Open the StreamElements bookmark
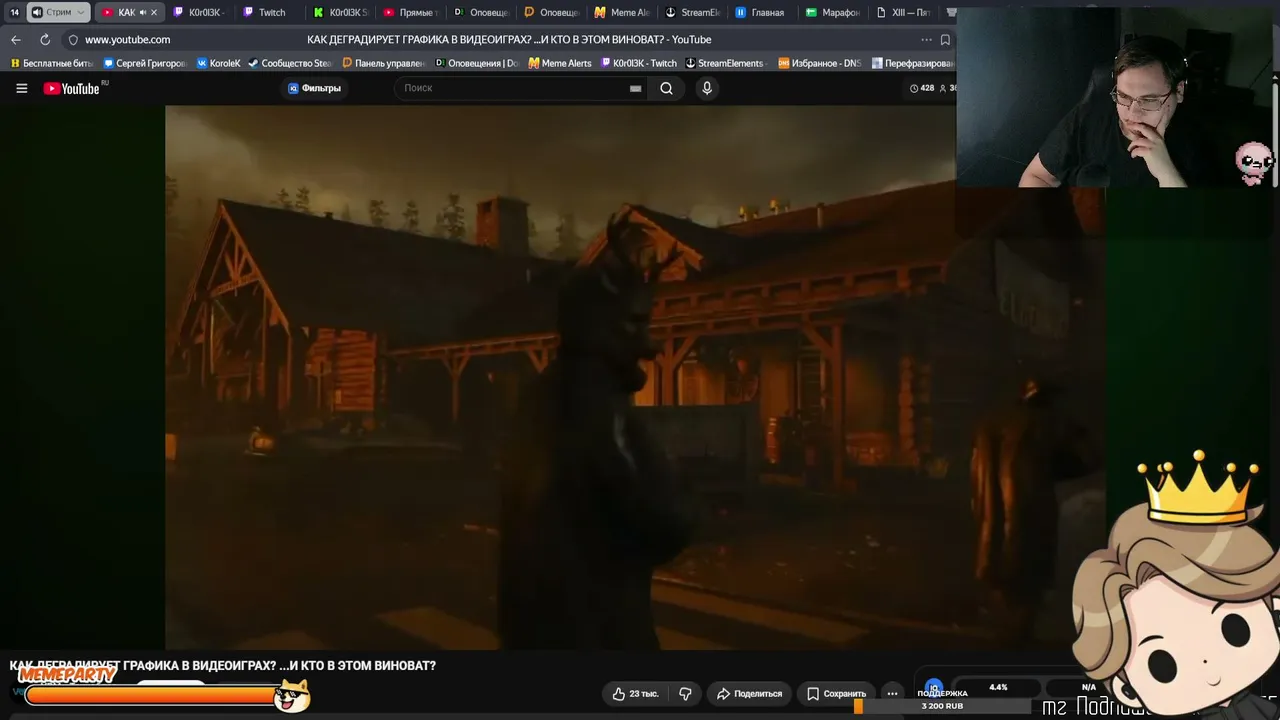This screenshot has height=720, width=1280. 724,63
